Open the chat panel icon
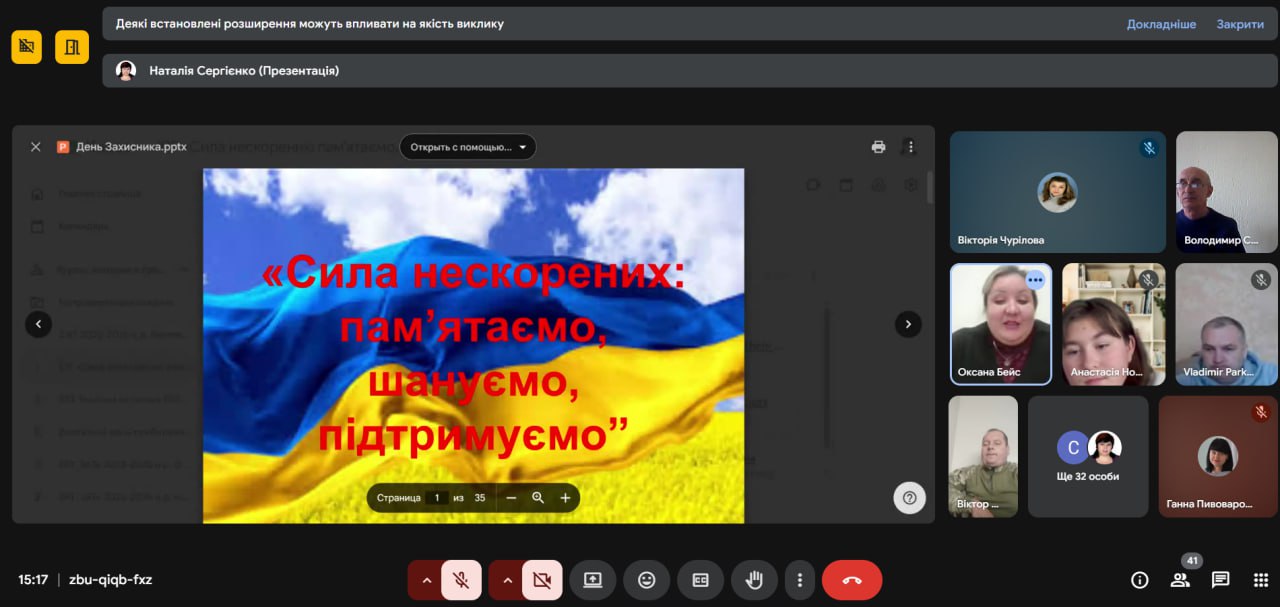This screenshot has height=607, width=1280. click(1220, 580)
